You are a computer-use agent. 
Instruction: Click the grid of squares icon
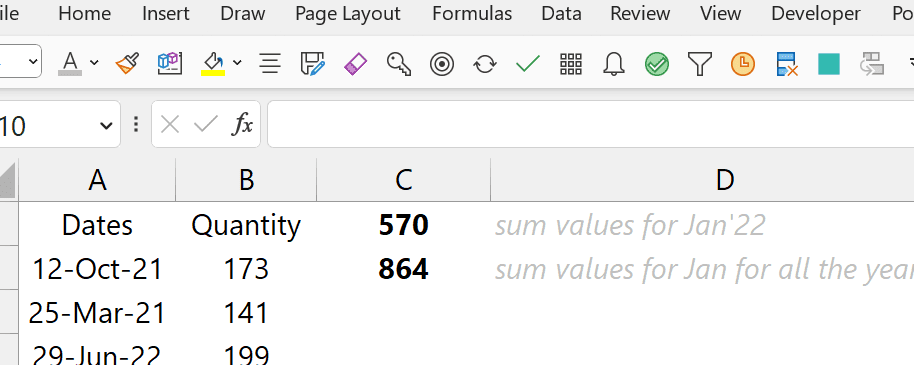coord(571,64)
